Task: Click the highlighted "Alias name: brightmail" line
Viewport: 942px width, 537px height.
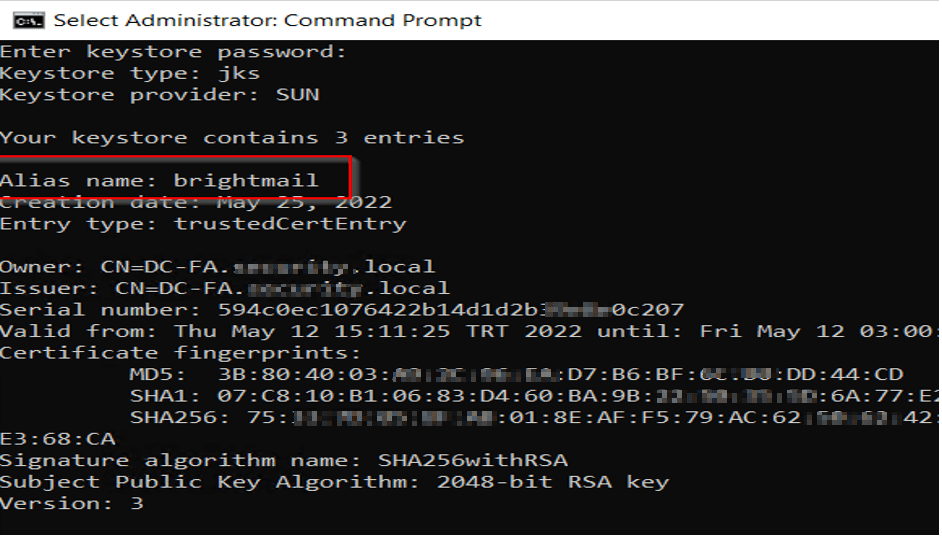Action: [x=159, y=181]
